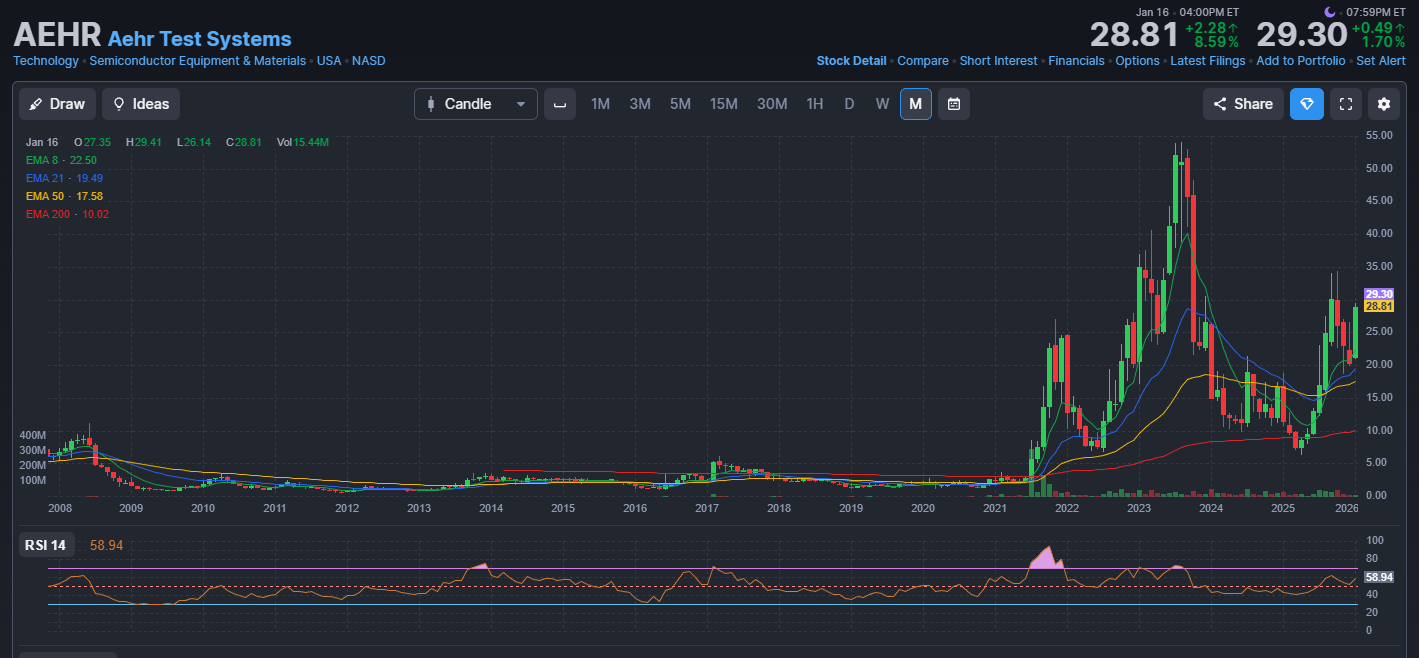Select the EMA 50 indicator label
Viewport: 1419px width, 658px height.
[x=65, y=196]
